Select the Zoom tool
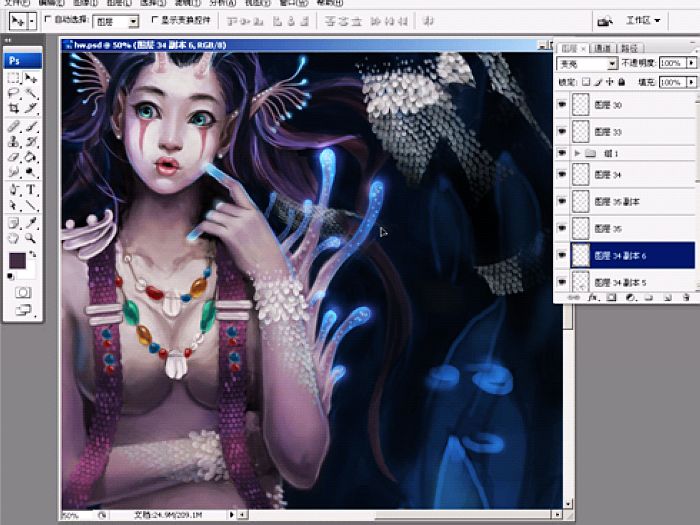This screenshot has width=700, height=525. (x=30, y=238)
